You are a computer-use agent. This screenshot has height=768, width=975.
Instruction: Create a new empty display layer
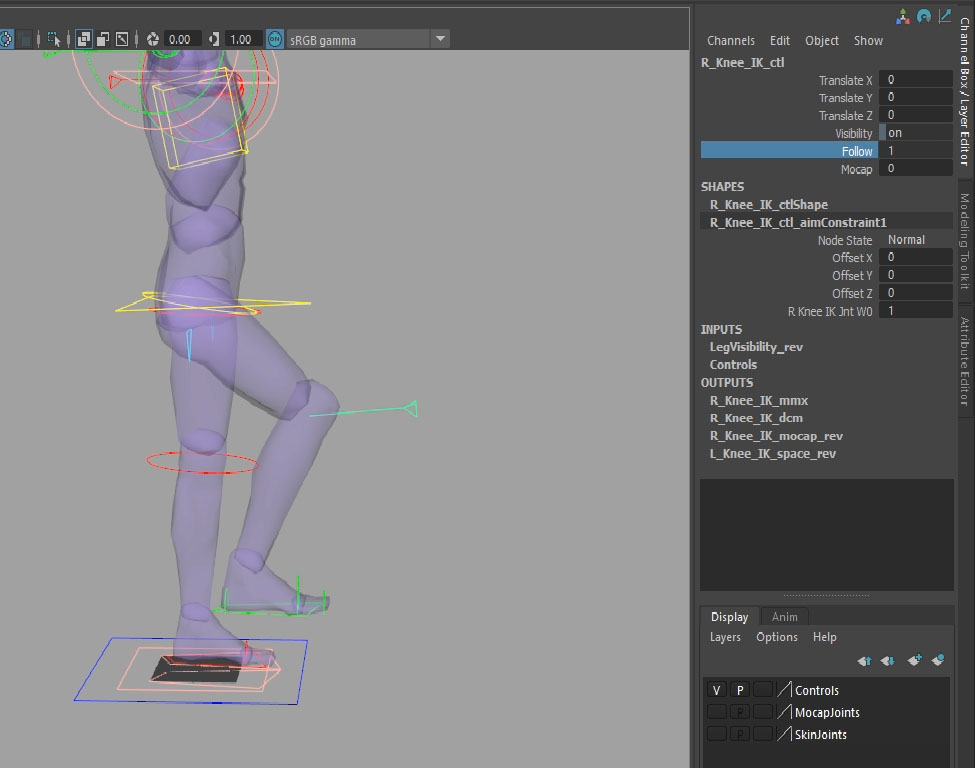point(914,661)
